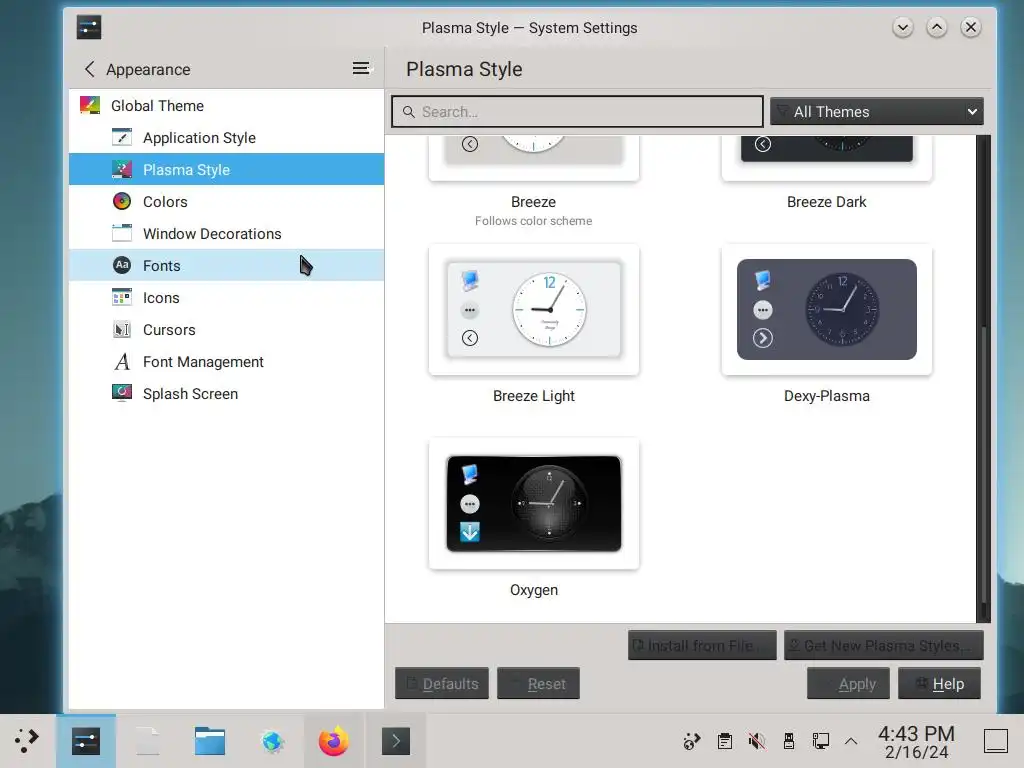The height and width of the screenshot is (768, 1024).
Task: Click the Colors wheel icon
Action: coord(121,201)
